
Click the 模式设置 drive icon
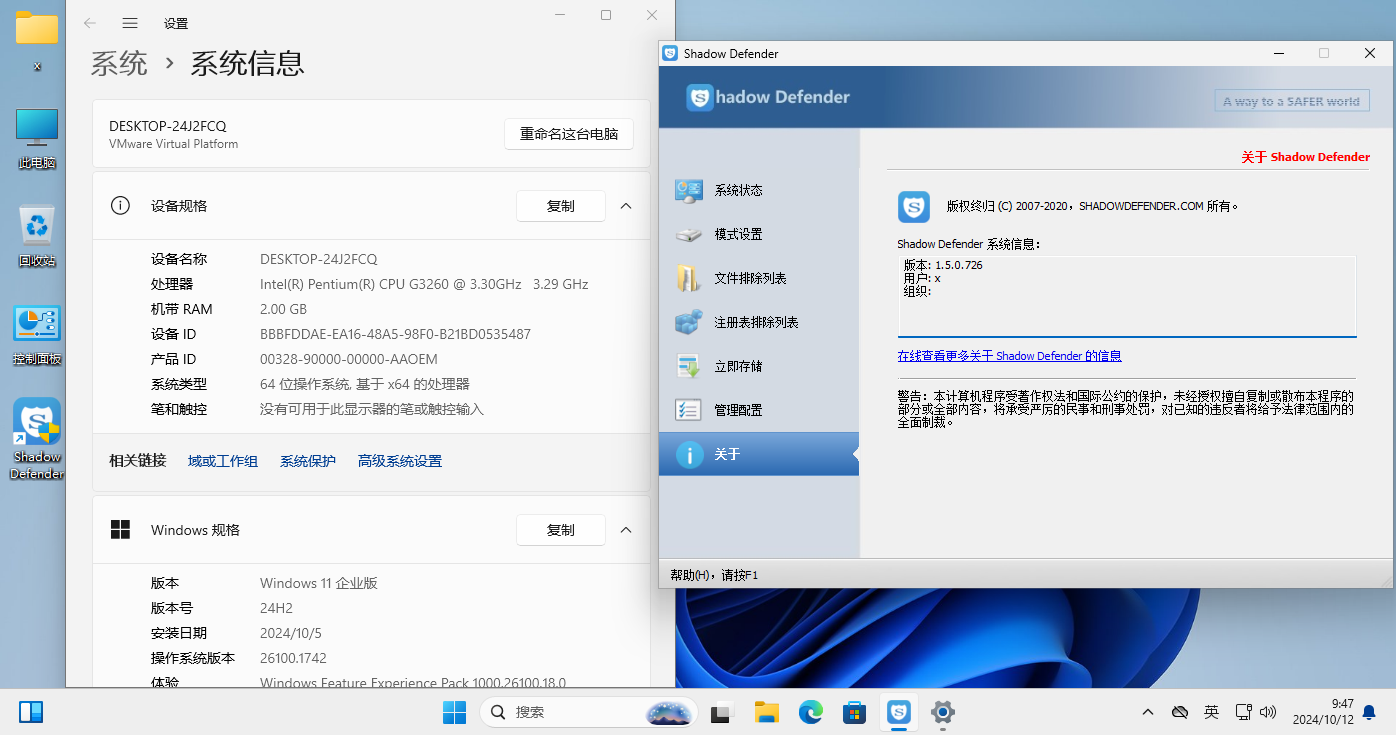coord(689,235)
